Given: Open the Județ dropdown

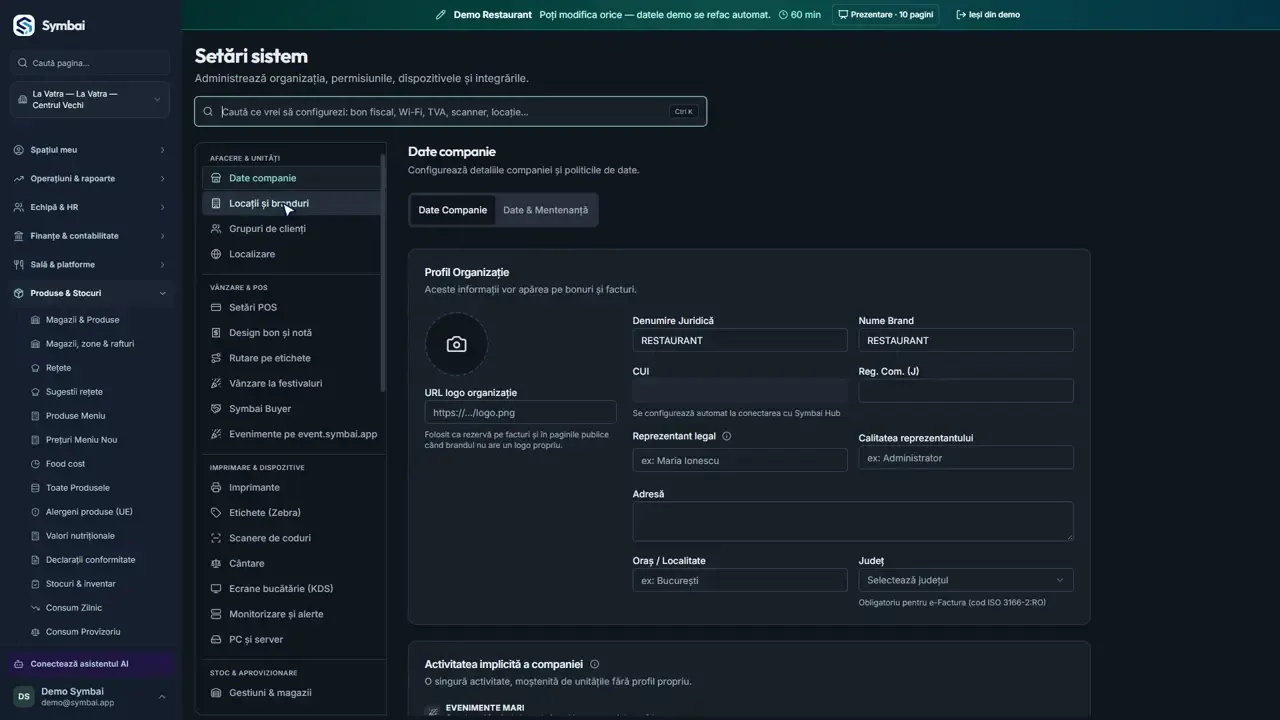Looking at the screenshot, I should pyautogui.click(x=966, y=580).
